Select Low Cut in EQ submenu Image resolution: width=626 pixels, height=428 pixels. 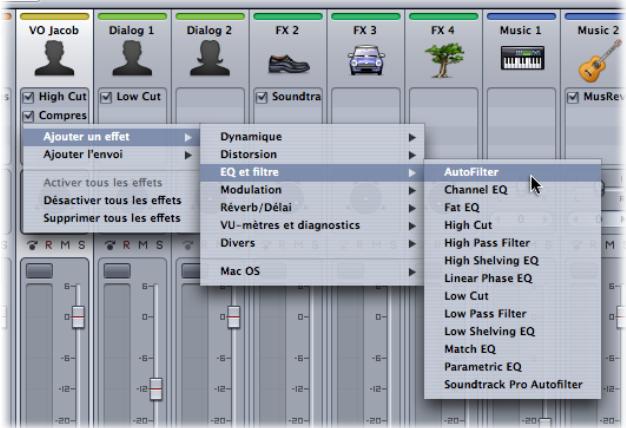click(513, 296)
